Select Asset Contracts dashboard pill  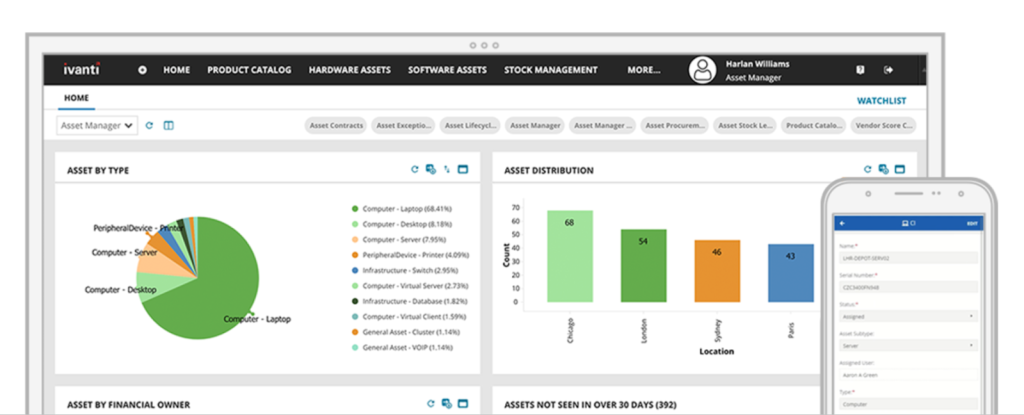[x=336, y=125]
